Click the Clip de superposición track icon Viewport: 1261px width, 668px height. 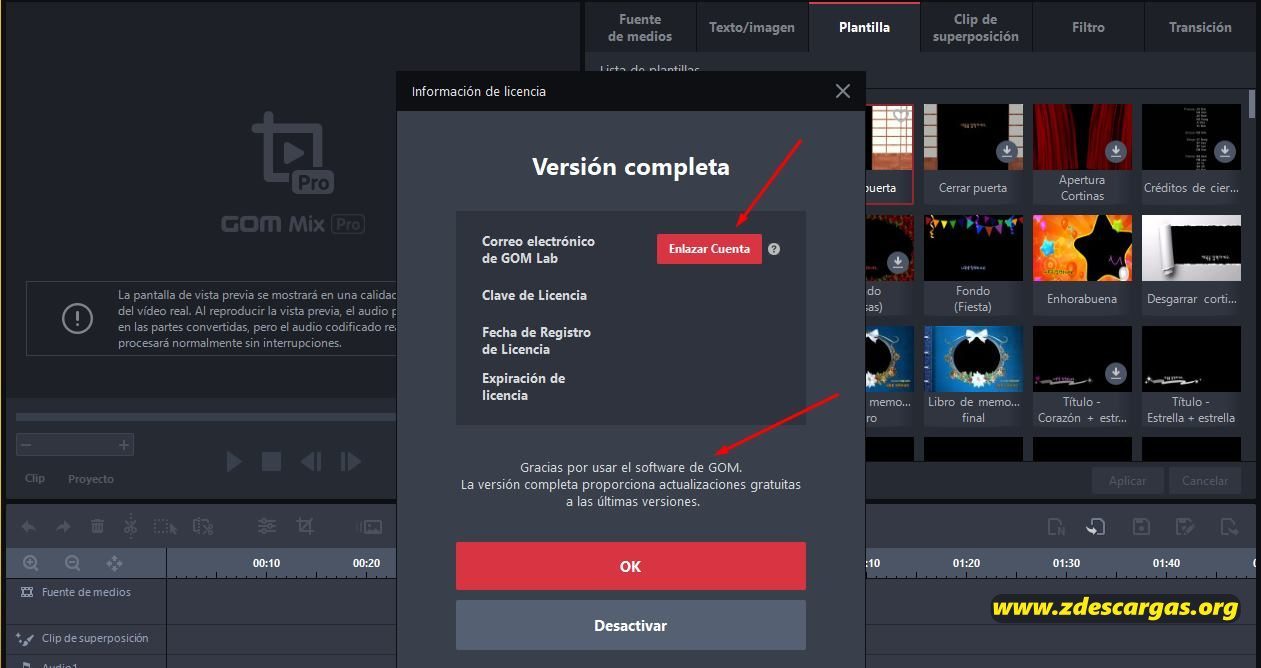tap(26, 638)
